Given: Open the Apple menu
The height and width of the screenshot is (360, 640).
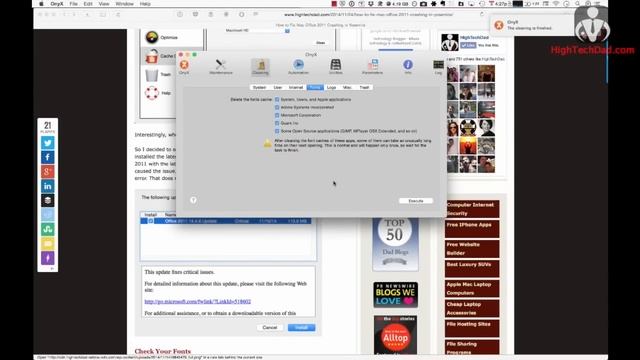Looking at the screenshot, I should coord(41,4).
